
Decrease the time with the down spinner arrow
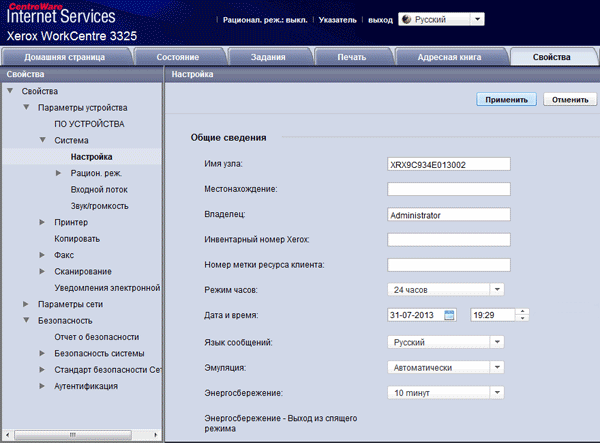pos(522,318)
